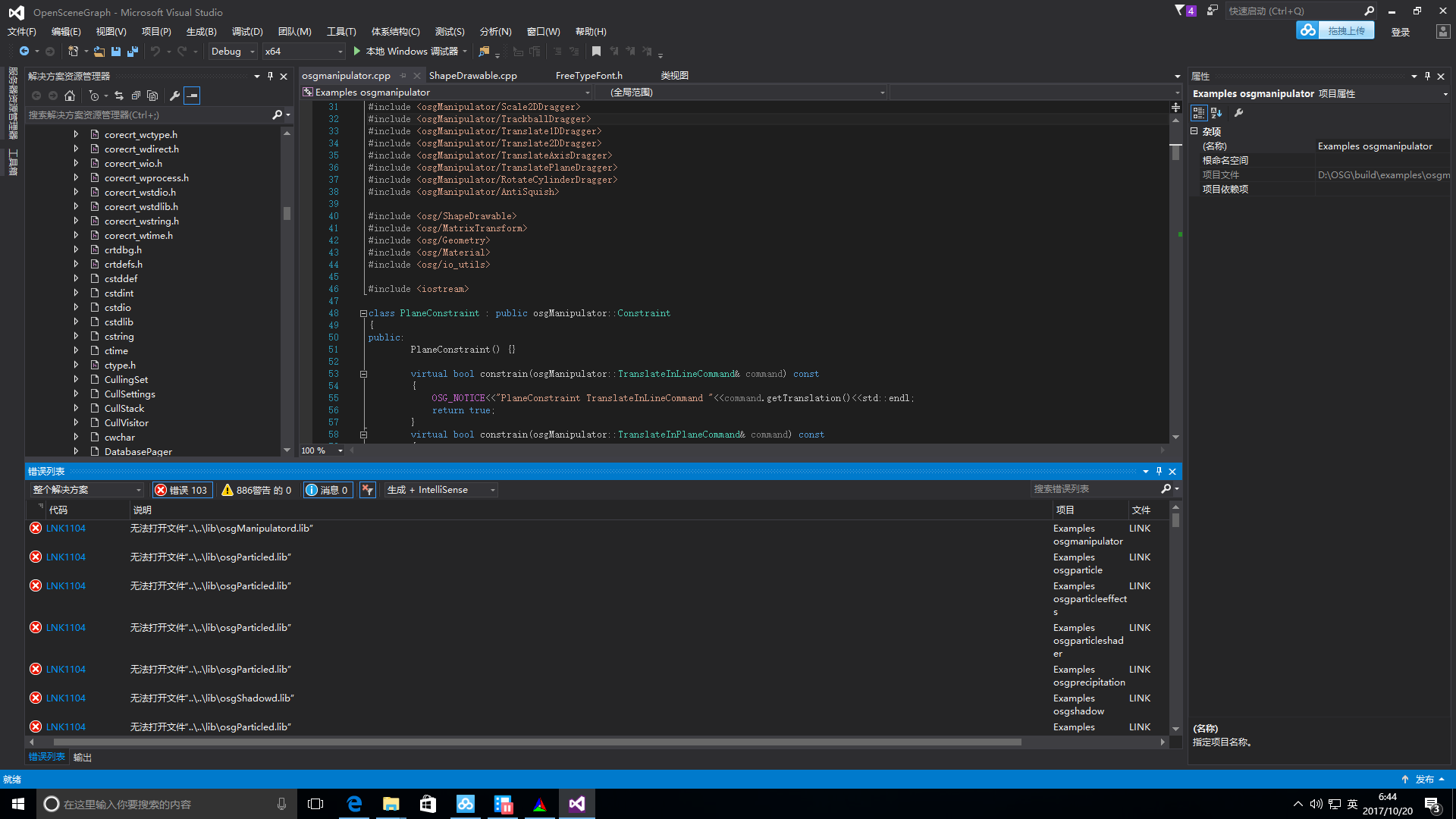This screenshot has width=1456, height=819.
Task: Clear all Error List filters with the filter icon
Action: [368, 490]
